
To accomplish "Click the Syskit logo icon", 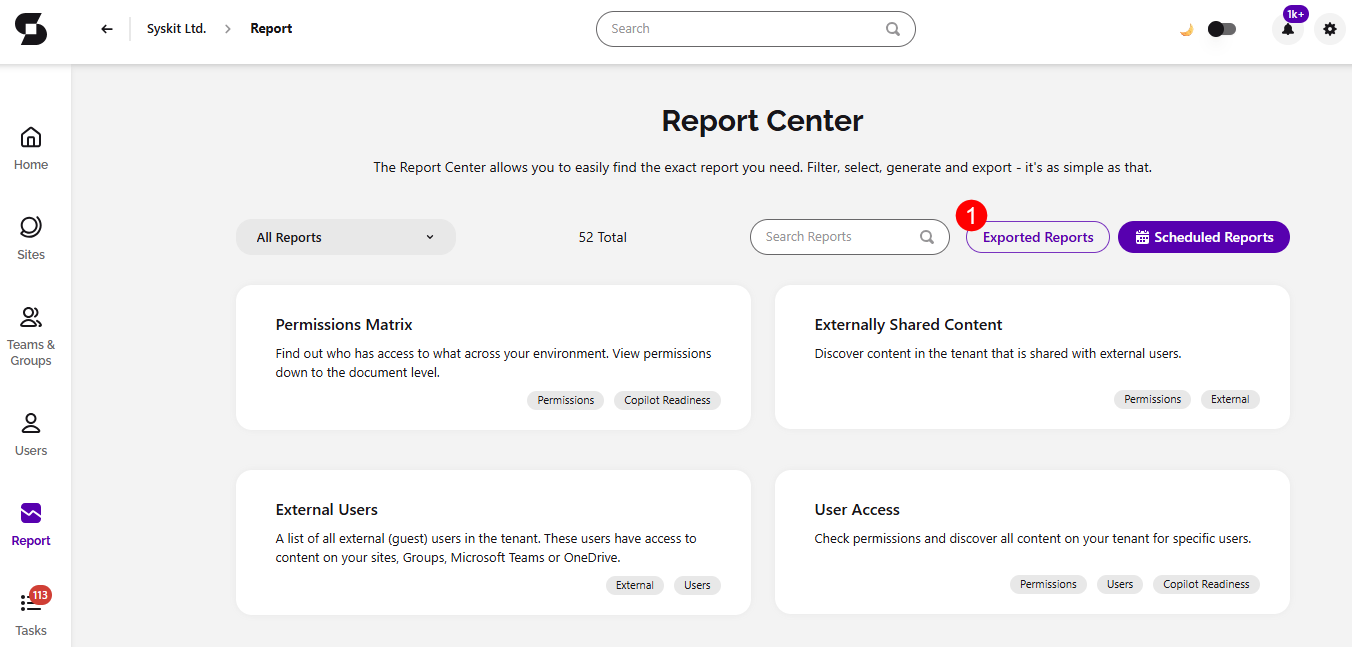I will coord(31,29).
